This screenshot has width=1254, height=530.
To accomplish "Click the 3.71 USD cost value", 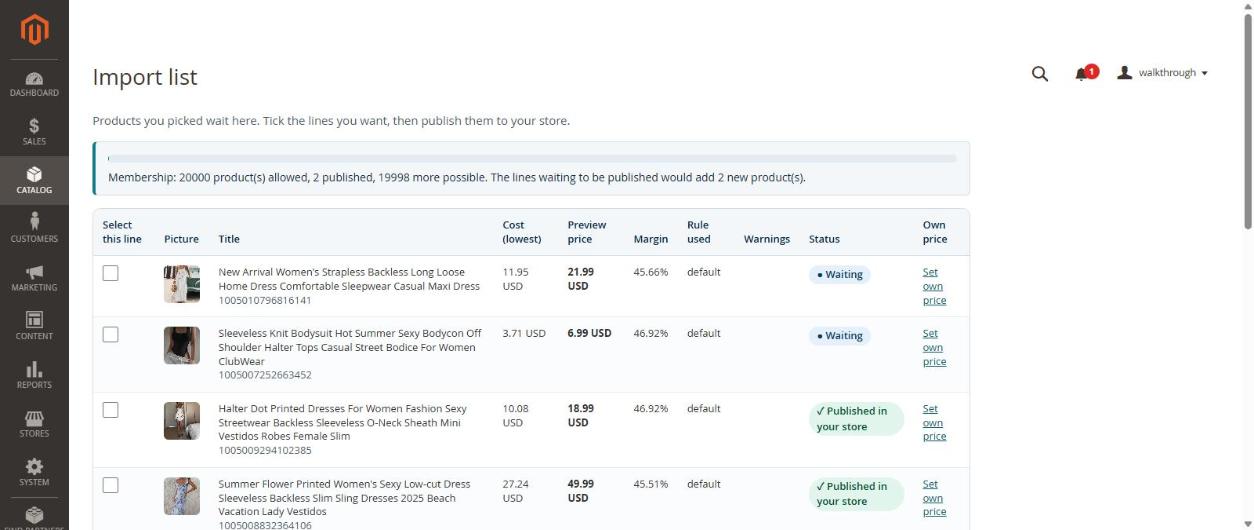I will (x=524, y=333).
